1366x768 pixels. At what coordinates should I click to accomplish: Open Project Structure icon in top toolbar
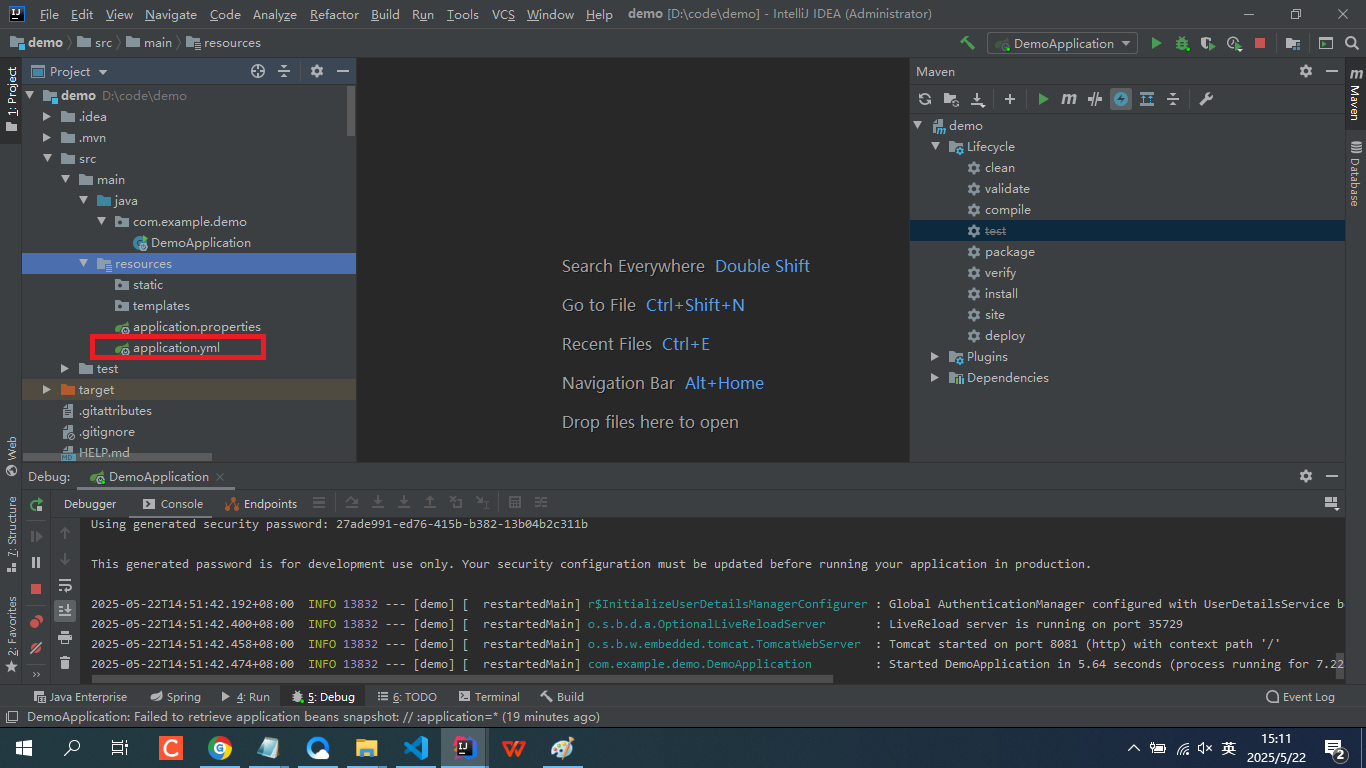(x=1293, y=43)
